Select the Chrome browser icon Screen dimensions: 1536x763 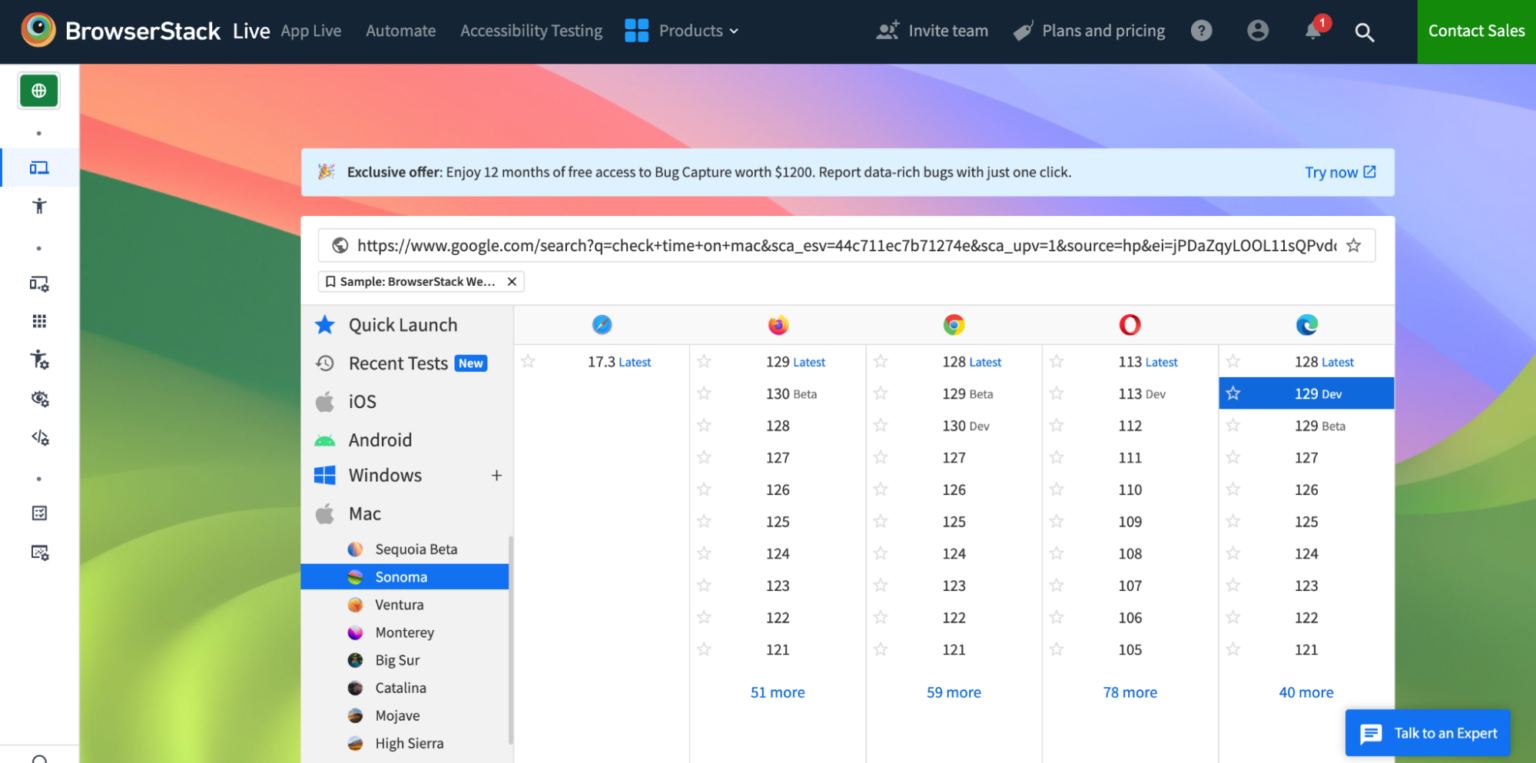click(953, 324)
